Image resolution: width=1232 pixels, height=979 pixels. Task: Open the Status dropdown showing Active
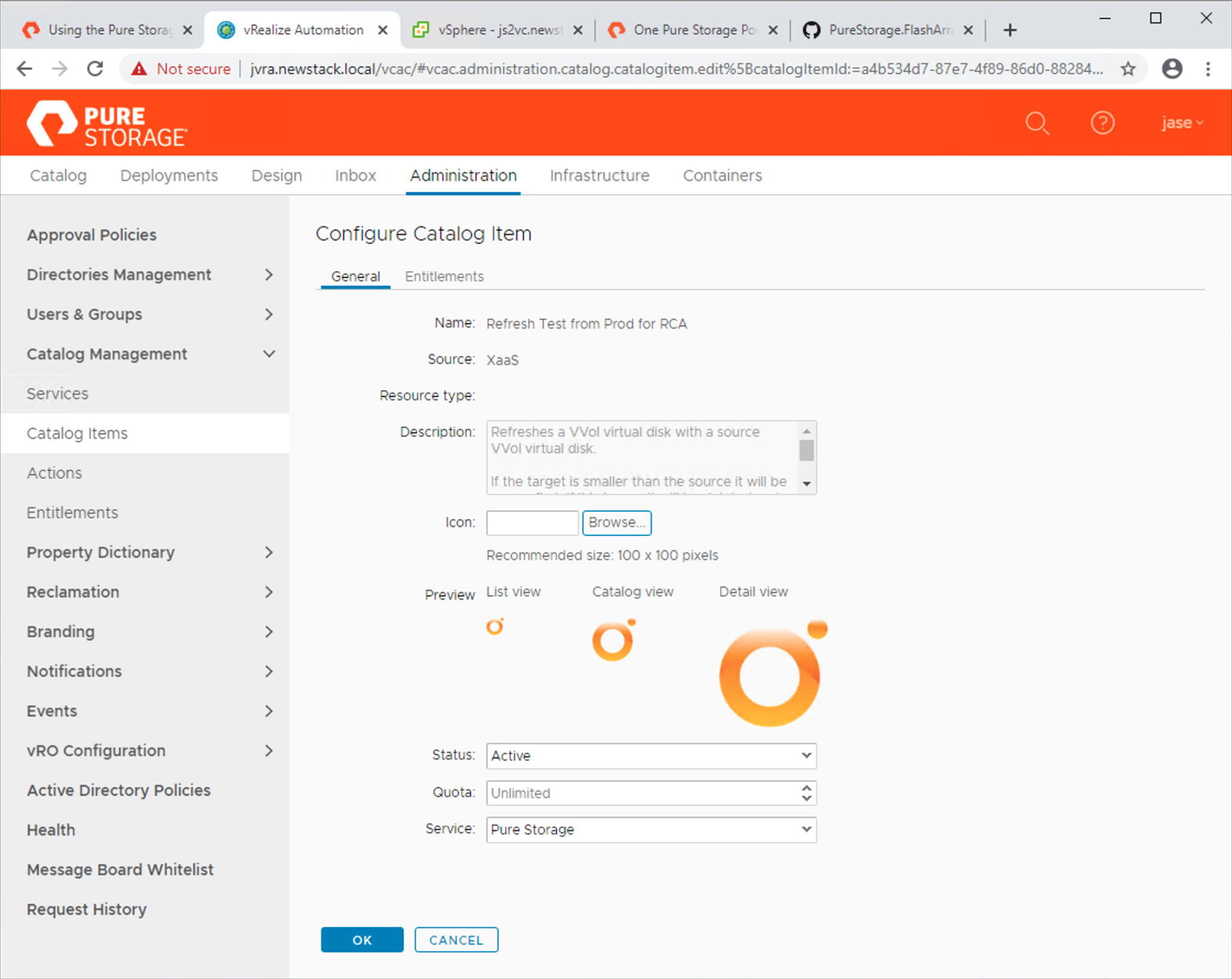[x=651, y=756]
